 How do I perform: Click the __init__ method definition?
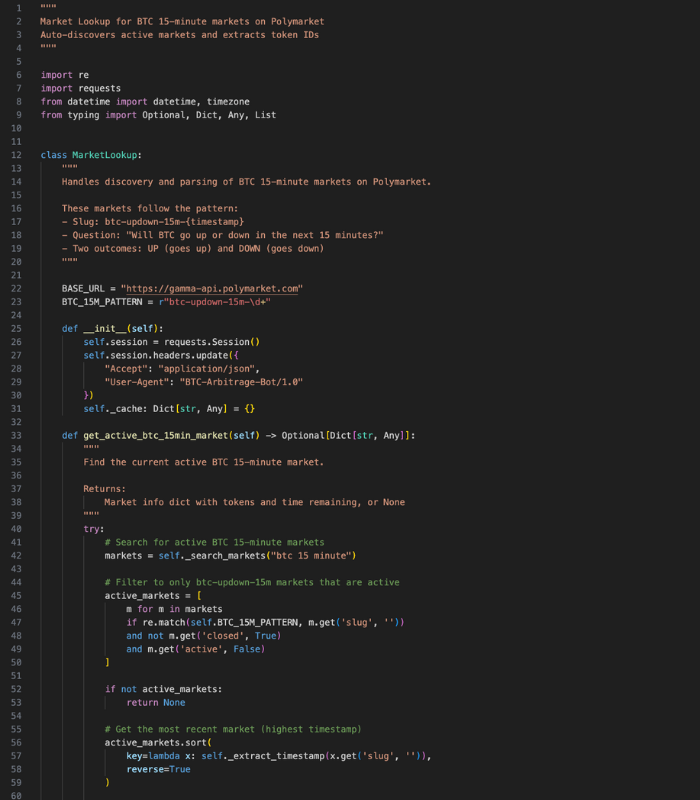[112, 329]
